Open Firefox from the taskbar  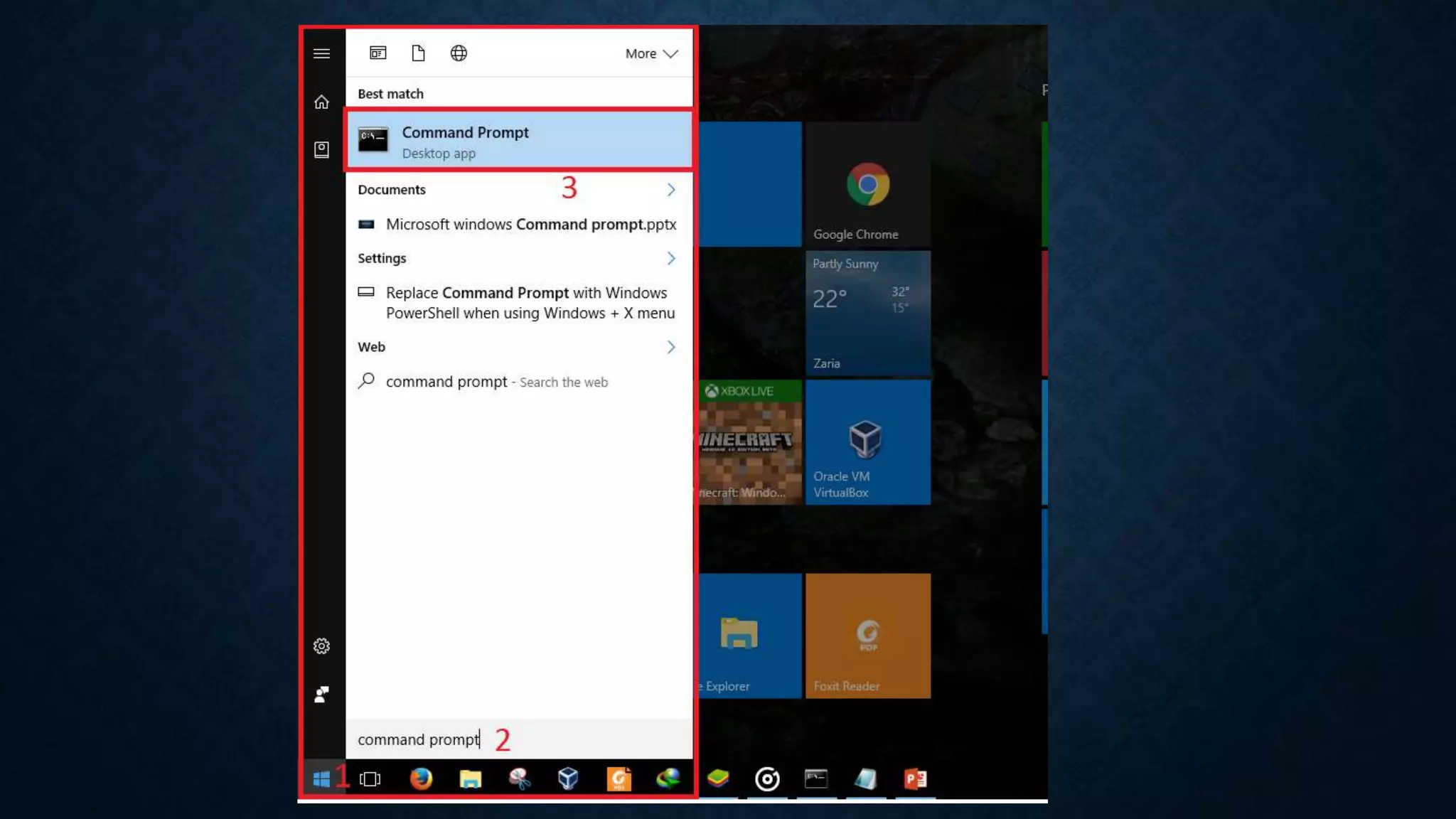pyautogui.click(x=421, y=779)
